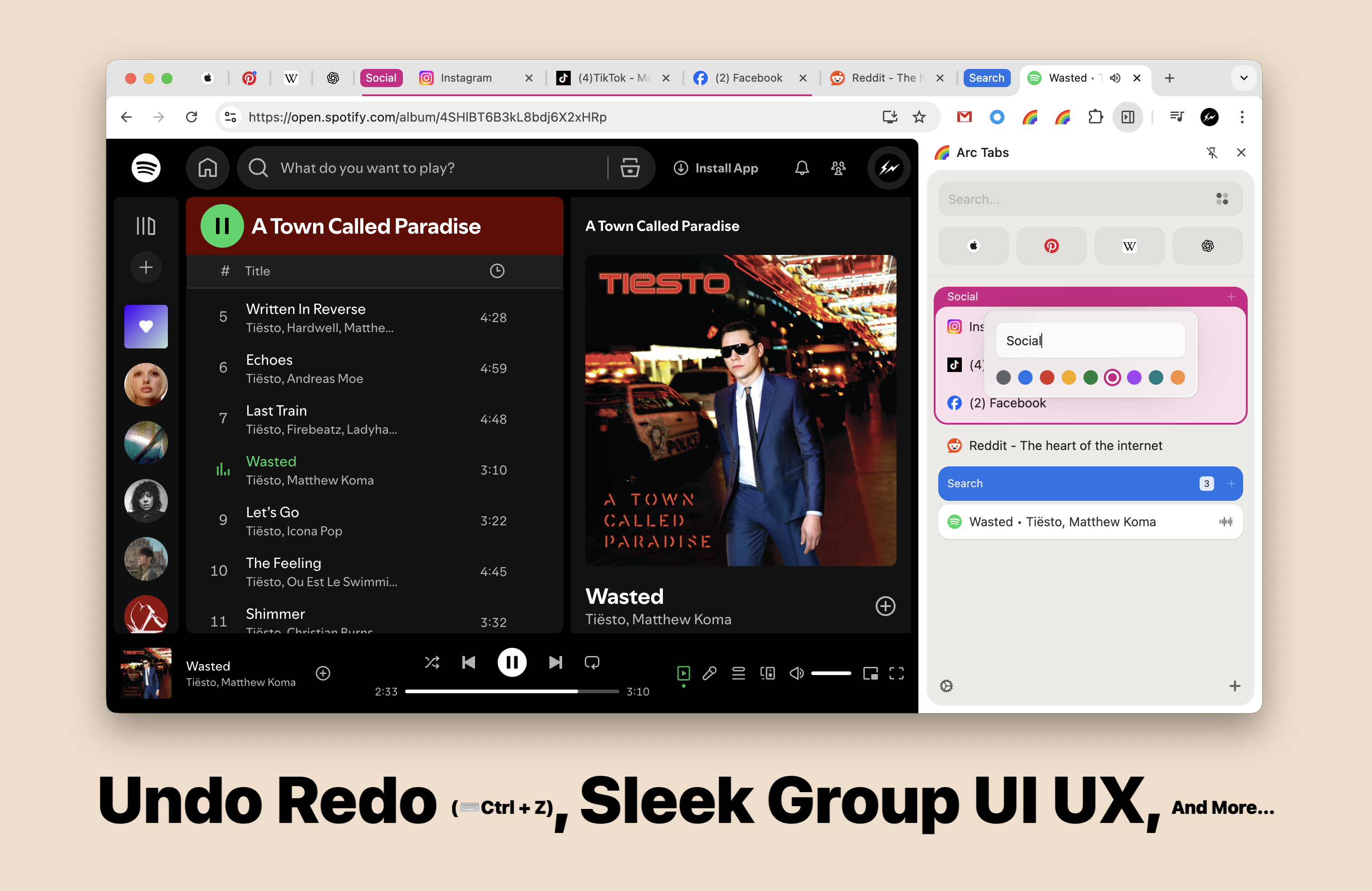This screenshot has height=891, width=1372.
Task: Select track Last Train
Action: click(375, 419)
